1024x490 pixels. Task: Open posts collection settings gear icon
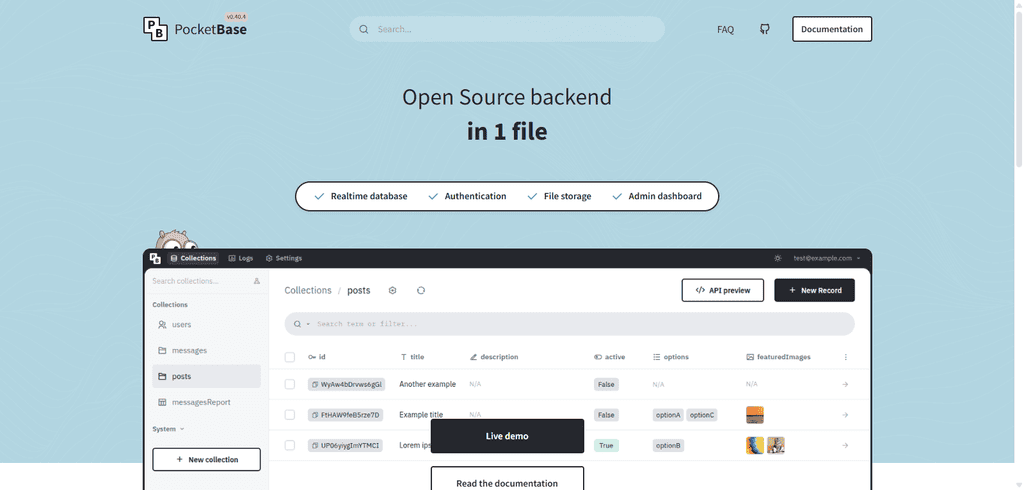tap(392, 290)
